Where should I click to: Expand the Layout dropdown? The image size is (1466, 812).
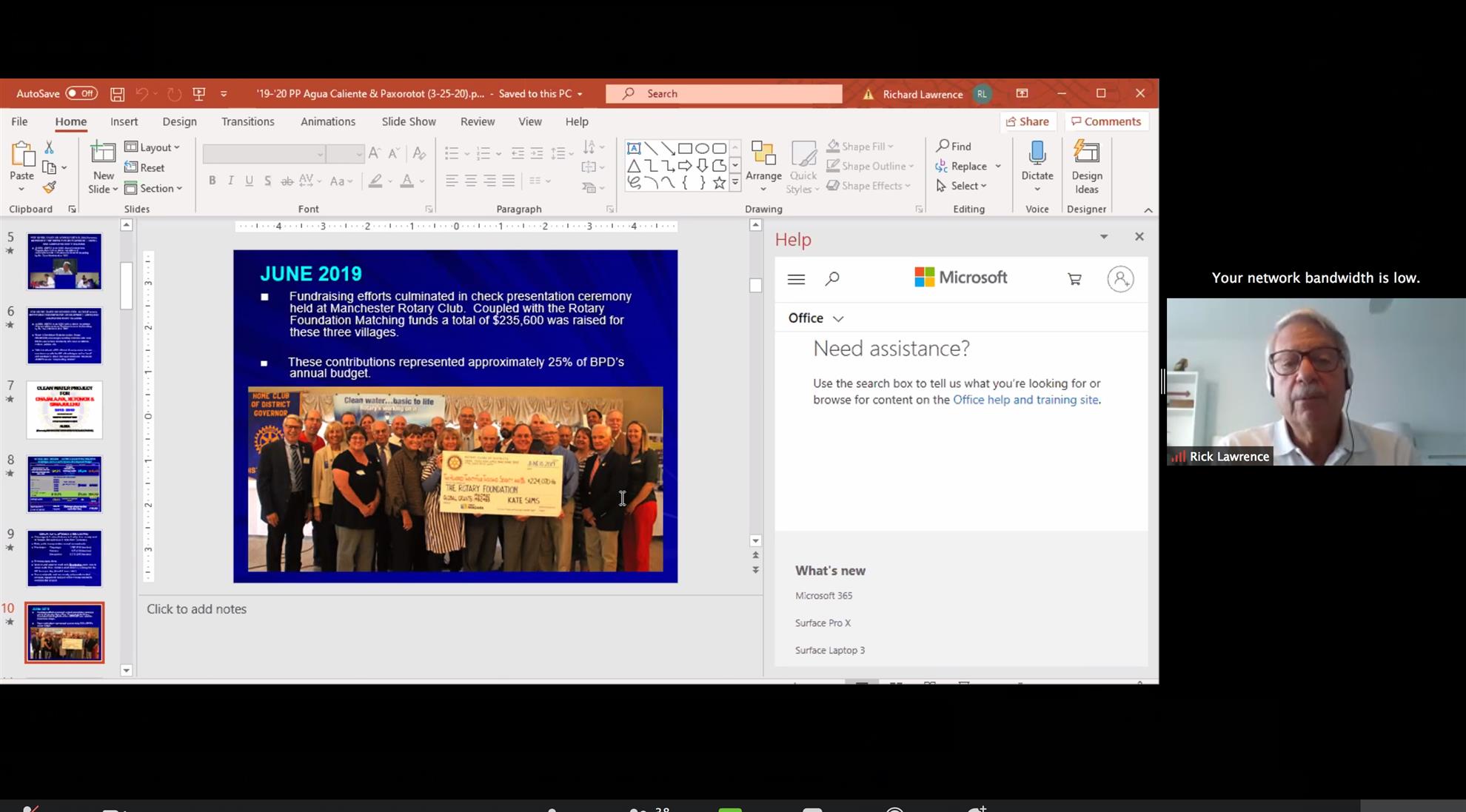pyautogui.click(x=153, y=147)
